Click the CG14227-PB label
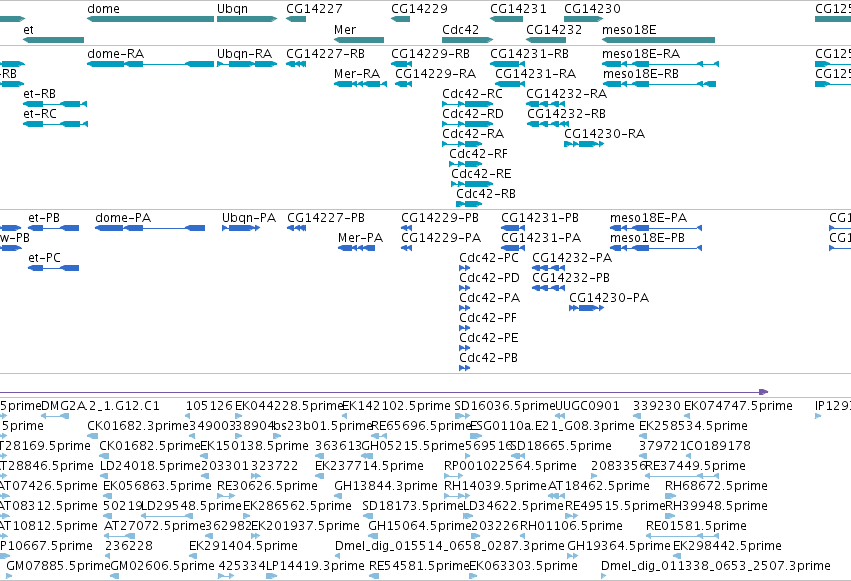 (326, 218)
